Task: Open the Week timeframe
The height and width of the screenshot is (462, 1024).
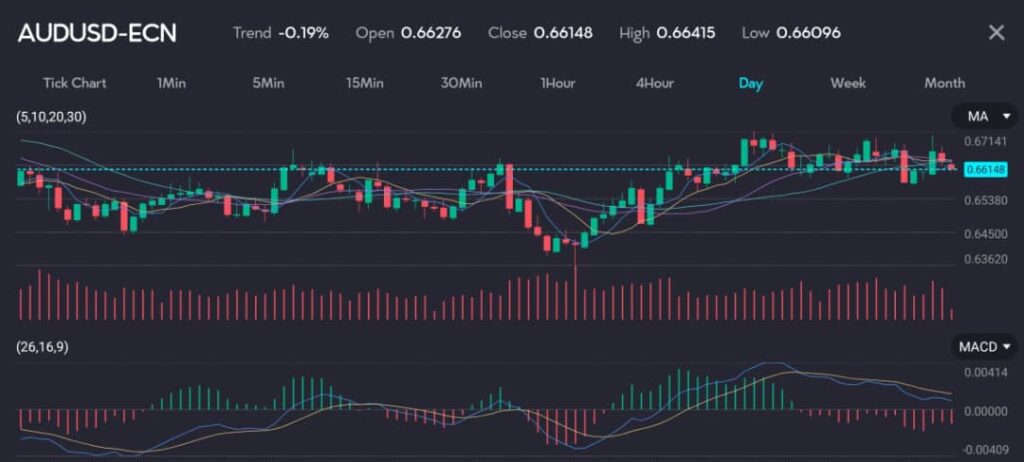Action: click(x=848, y=83)
